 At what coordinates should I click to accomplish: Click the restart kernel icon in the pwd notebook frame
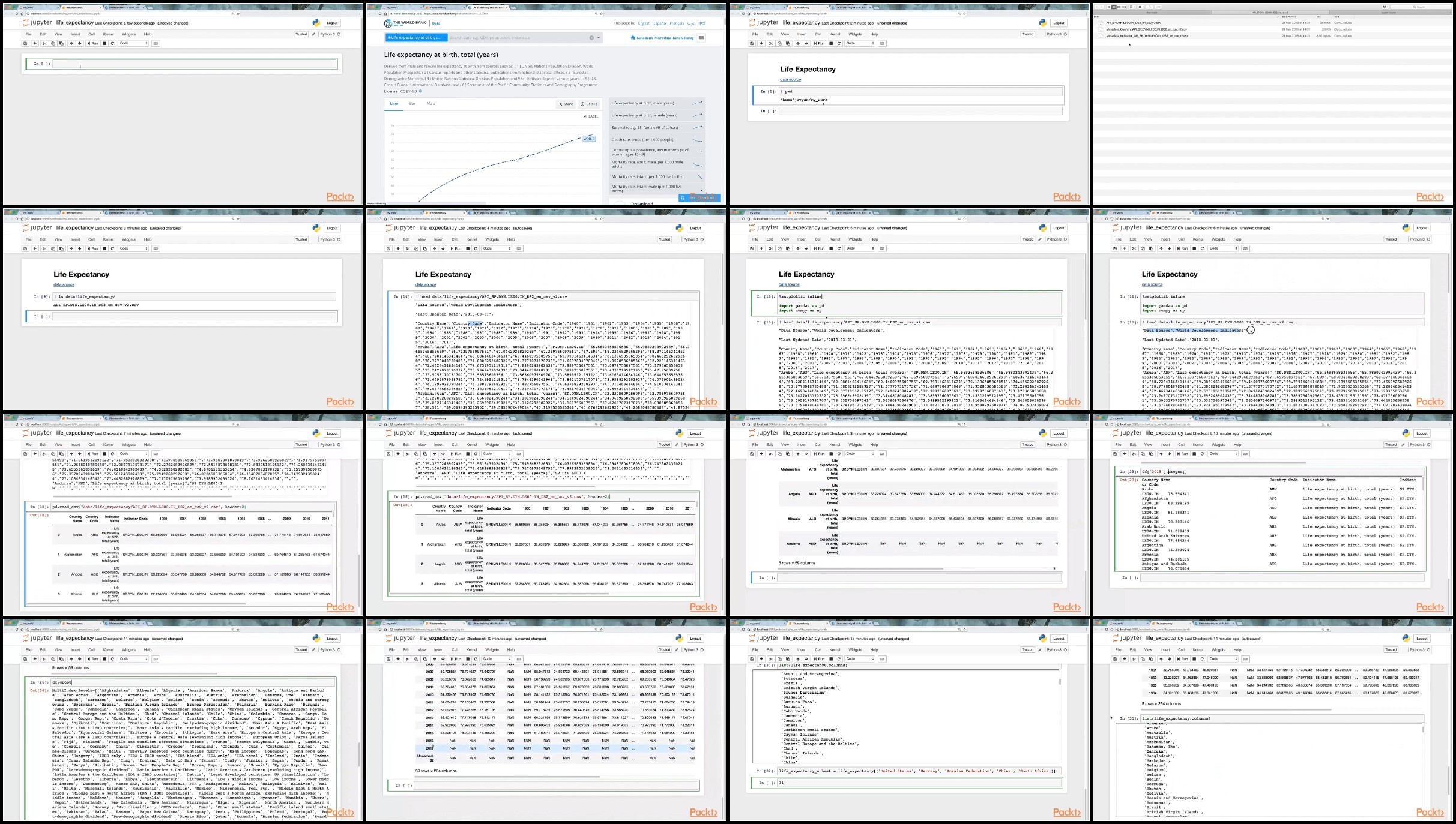pyautogui.click(x=839, y=43)
